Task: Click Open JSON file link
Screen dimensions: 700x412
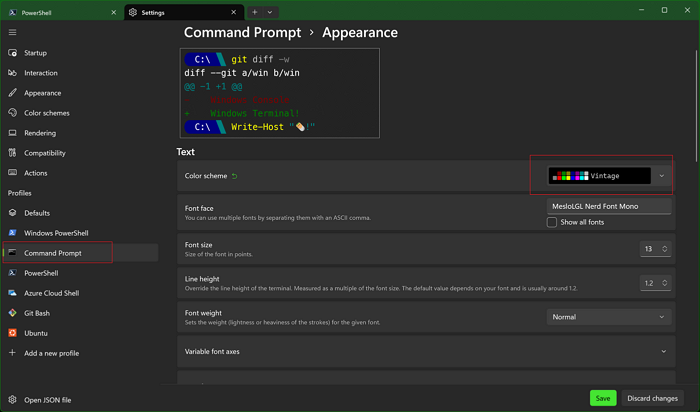Action: pos(47,400)
